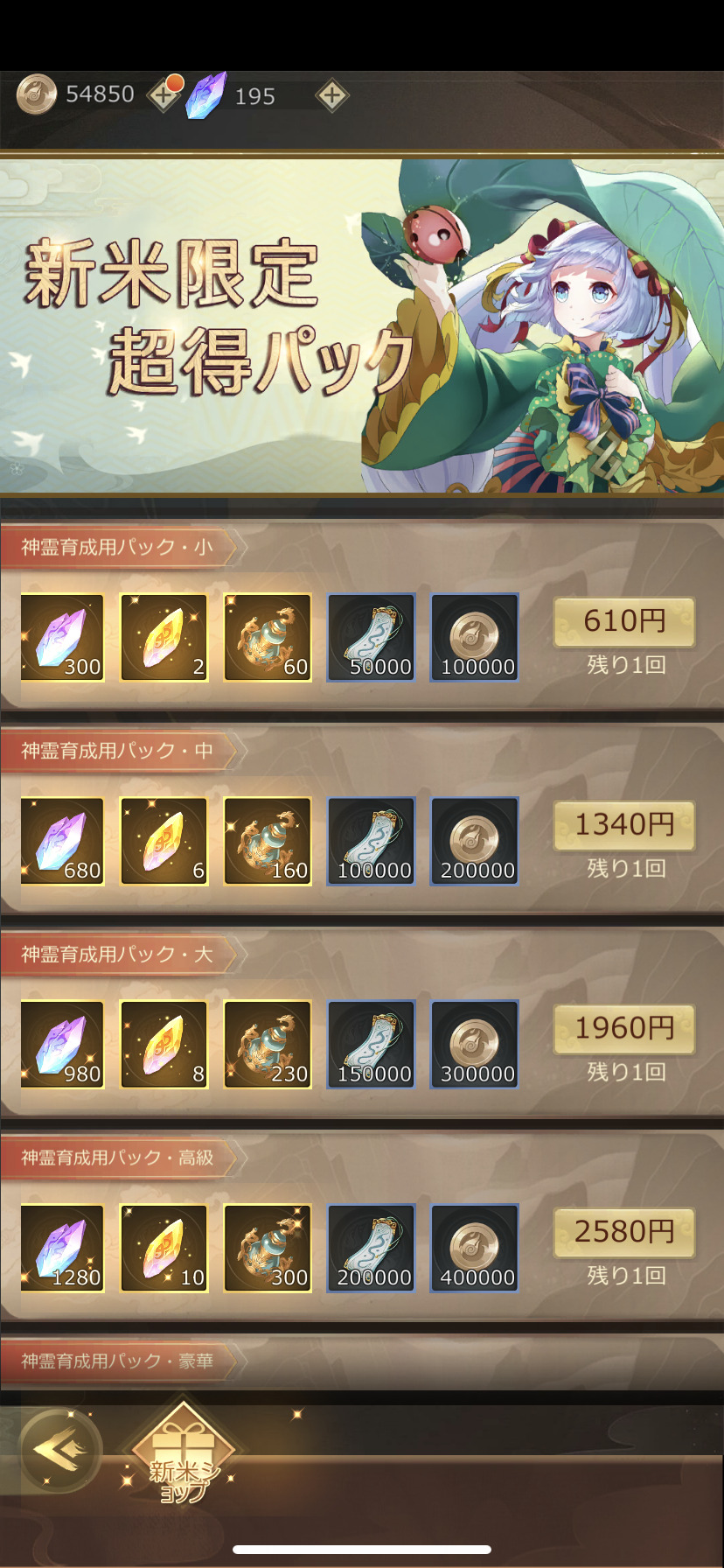Viewport: 724px width, 1568px height.
Task: Inspect the 300 purple crystal item
Action: pyautogui.click(x=62, y=638)
